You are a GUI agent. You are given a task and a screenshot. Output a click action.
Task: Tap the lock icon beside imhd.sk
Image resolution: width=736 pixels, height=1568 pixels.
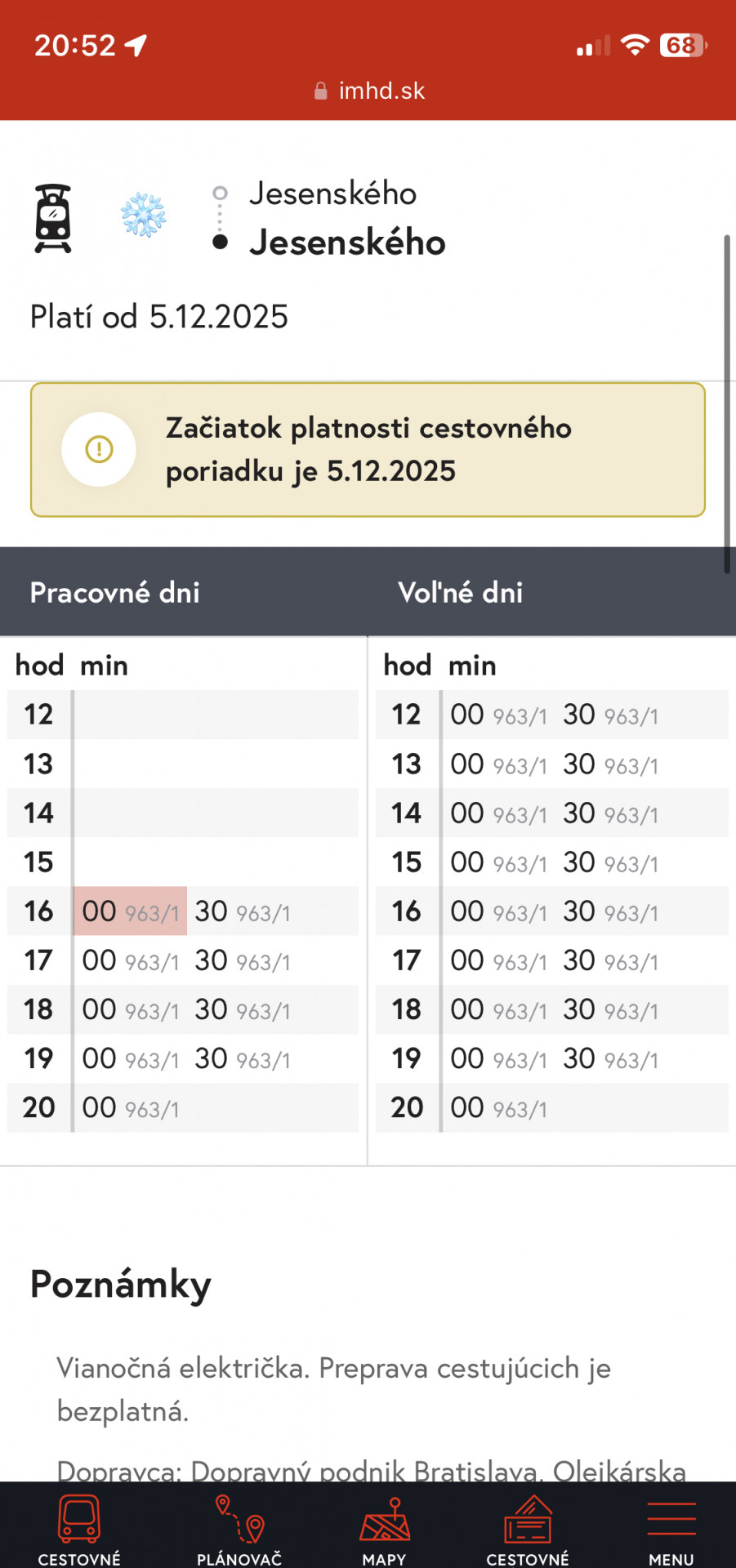tap(321, 91)
